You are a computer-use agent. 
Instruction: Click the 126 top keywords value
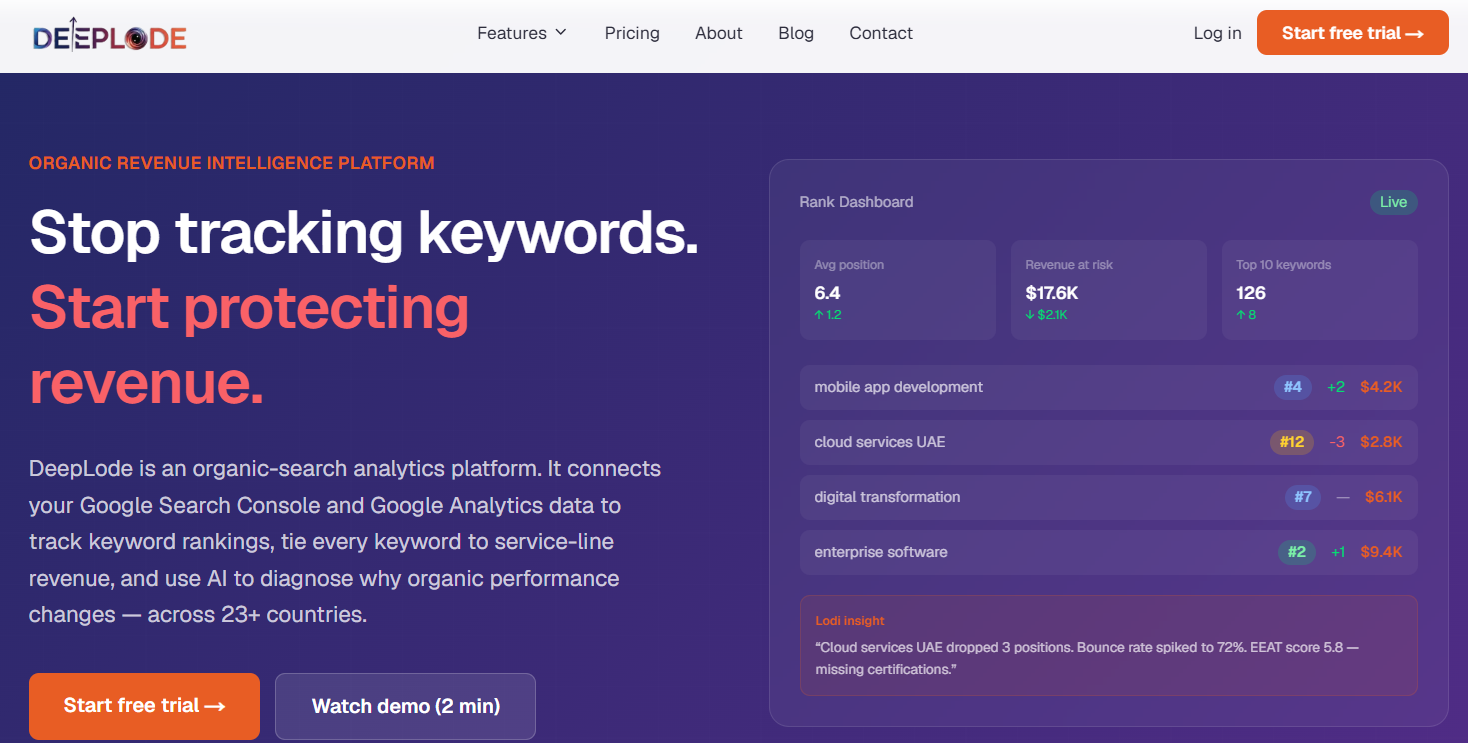1251,293
